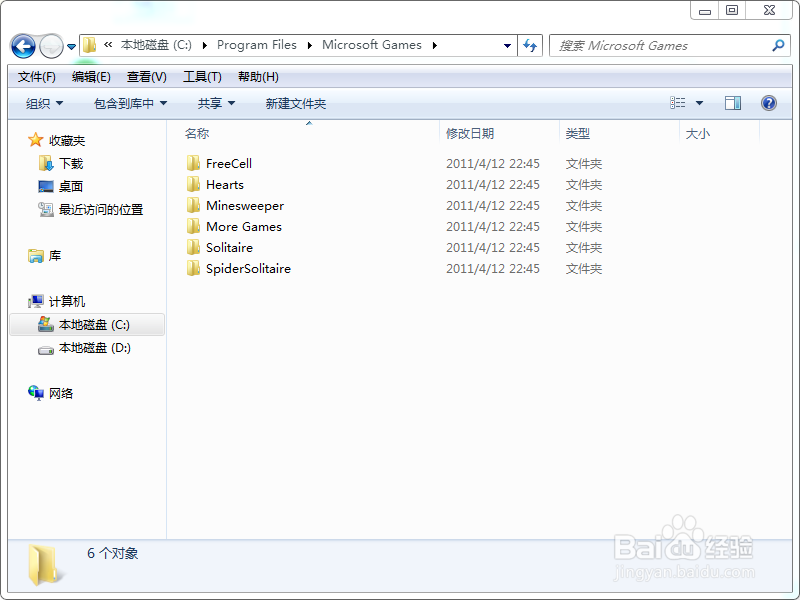Click the Forward navigation arrow

click(51, 46)
